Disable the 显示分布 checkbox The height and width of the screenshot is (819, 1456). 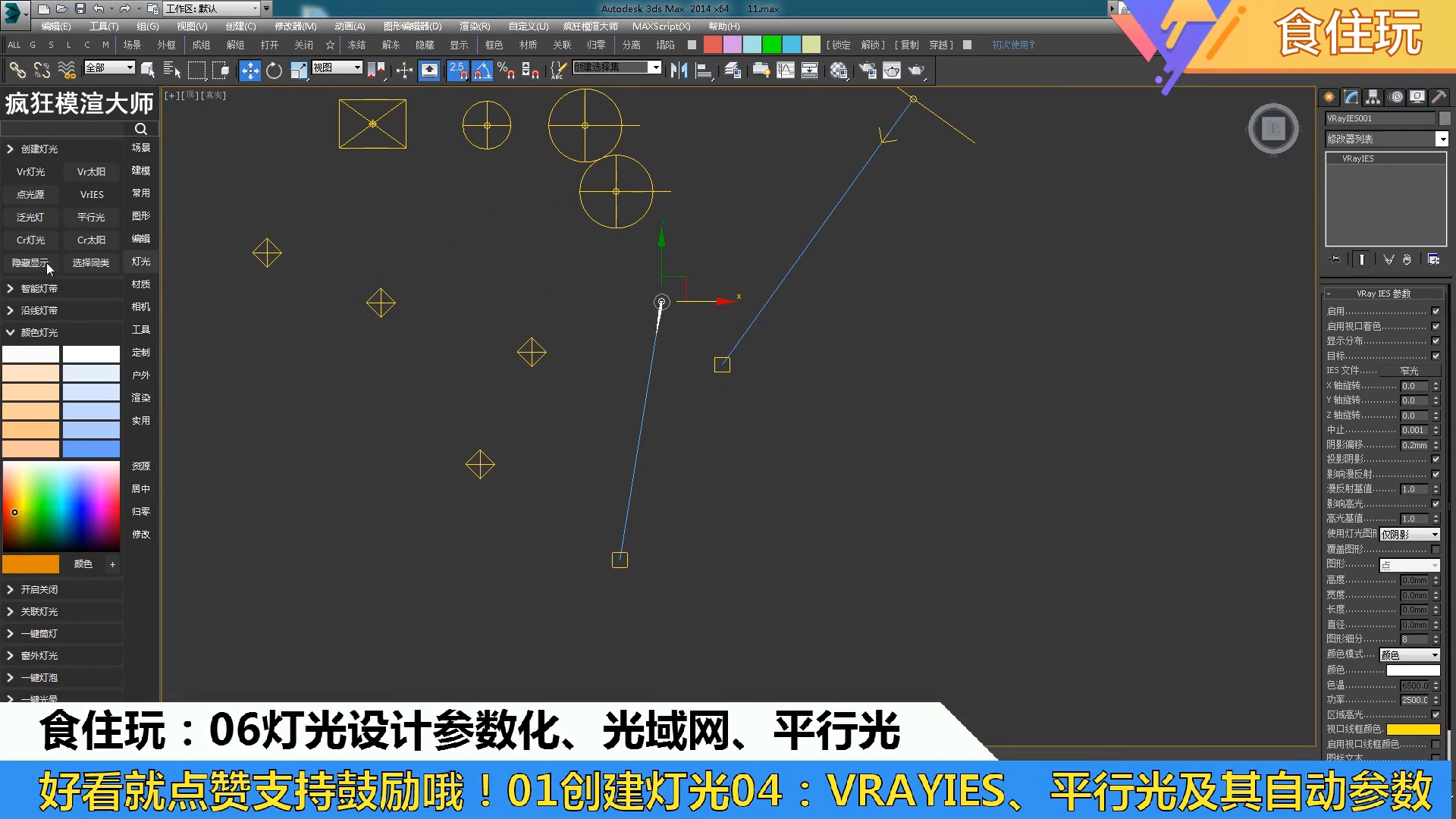[x=1436, y=340]
